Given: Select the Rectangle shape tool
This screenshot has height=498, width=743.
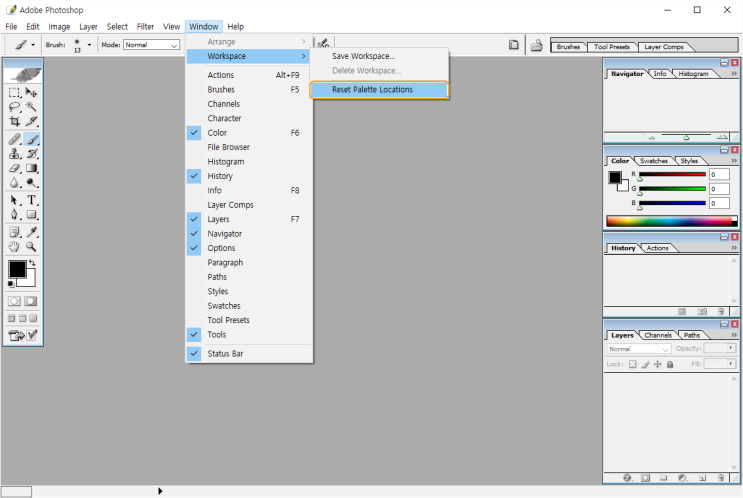Looking at the screenshot, I should tap(31, 215).
